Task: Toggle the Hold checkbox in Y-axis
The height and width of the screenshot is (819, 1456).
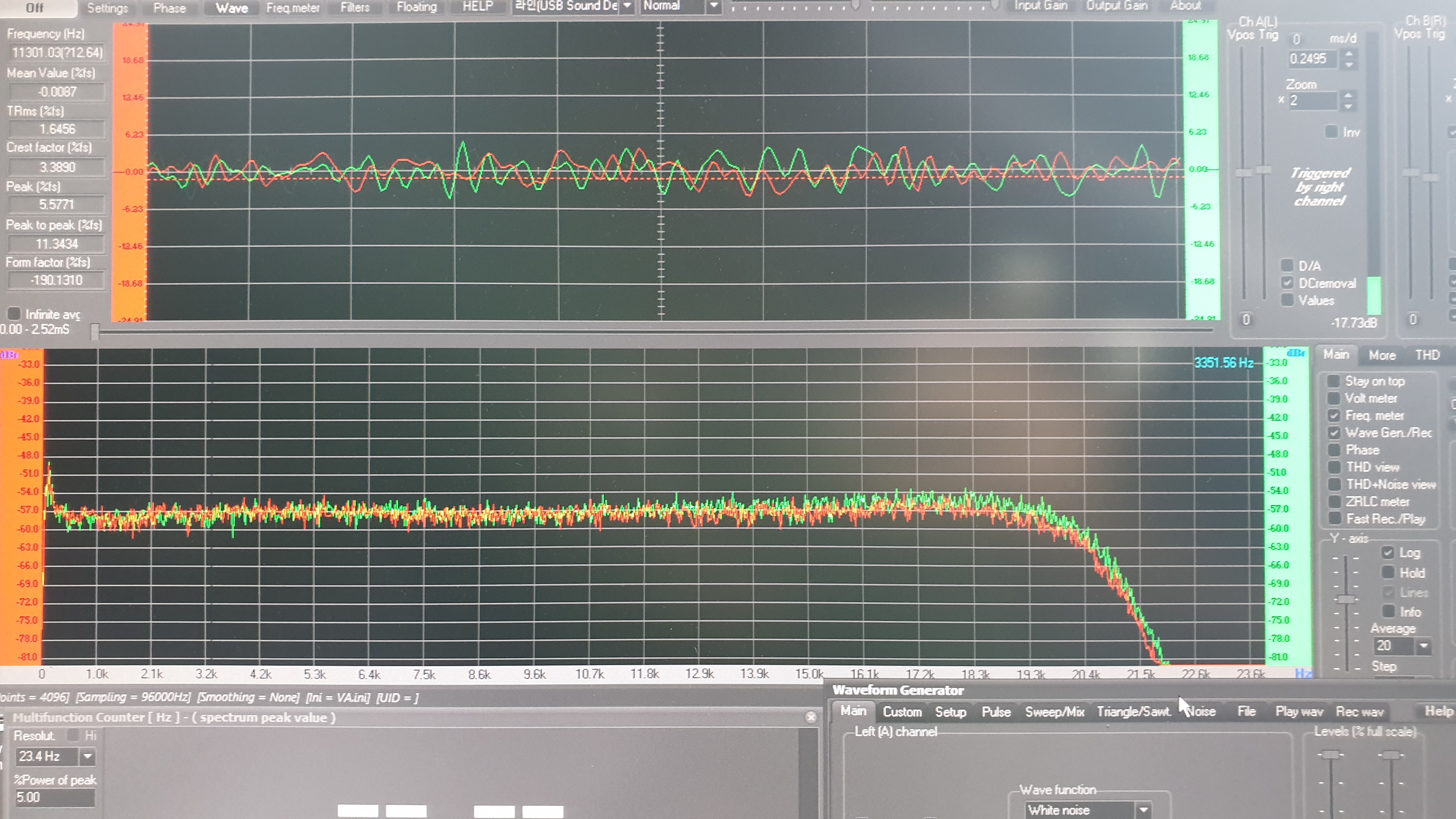Action: click(x=1388, y=573)
